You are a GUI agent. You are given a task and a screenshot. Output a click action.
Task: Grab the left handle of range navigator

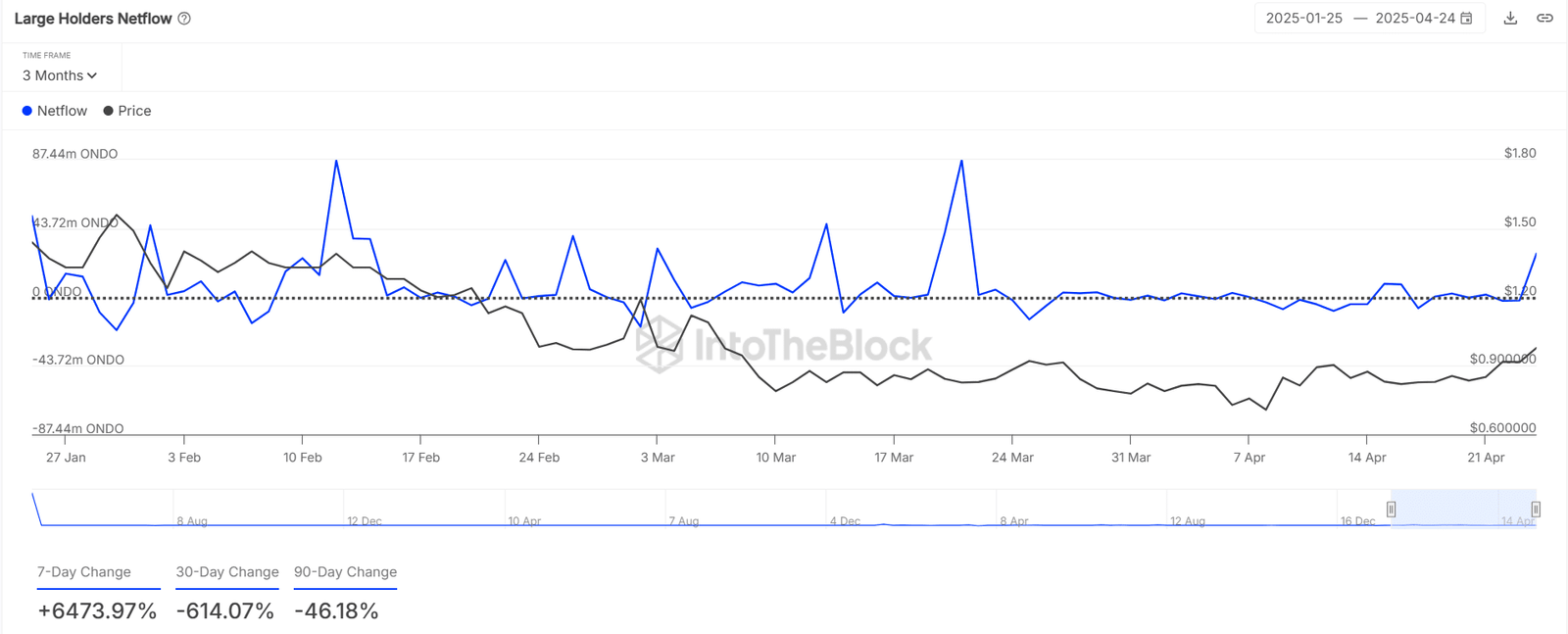coord(1391,510)
